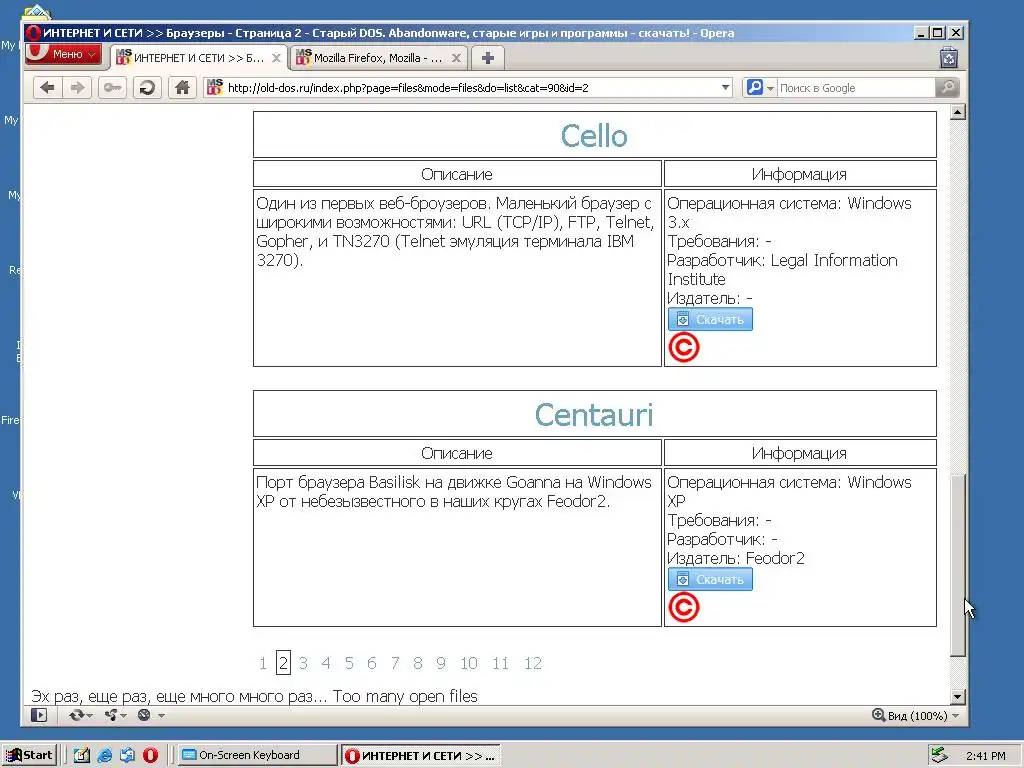This screenshot has width=1024, height=768.
Task: Click the site favicon in address bar
Action: (x=214, y=88)
